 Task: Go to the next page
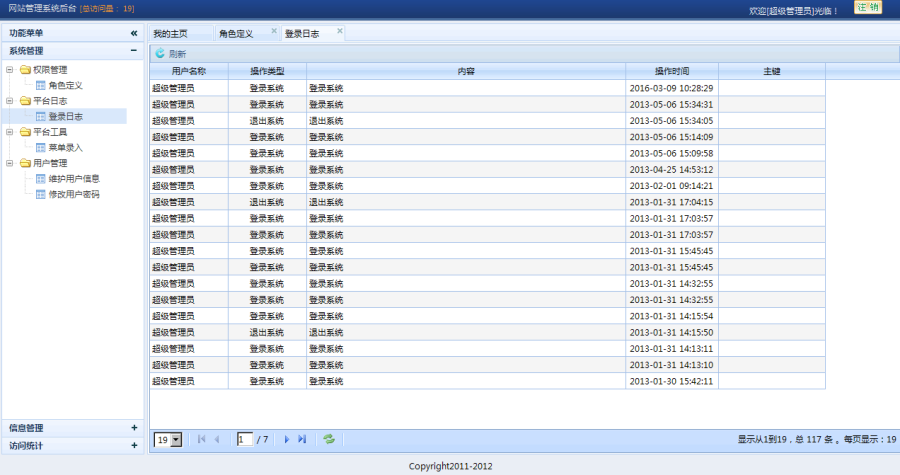pos(287,439)
